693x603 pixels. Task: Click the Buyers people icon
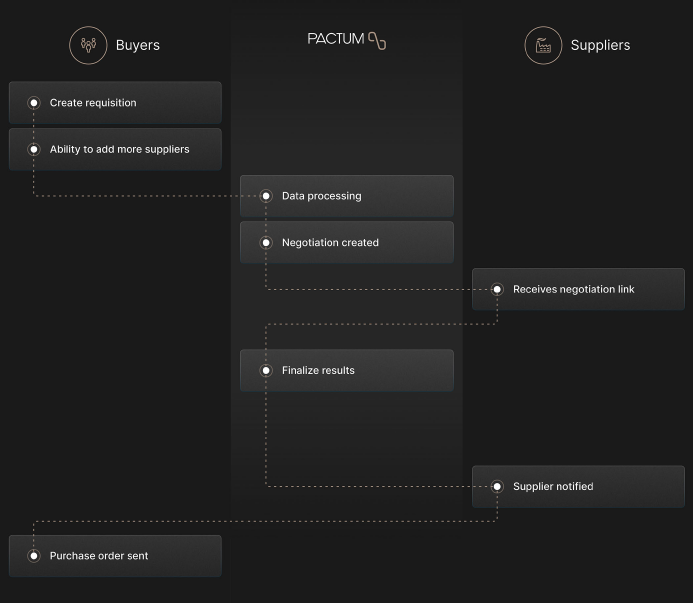pos(88,45)
